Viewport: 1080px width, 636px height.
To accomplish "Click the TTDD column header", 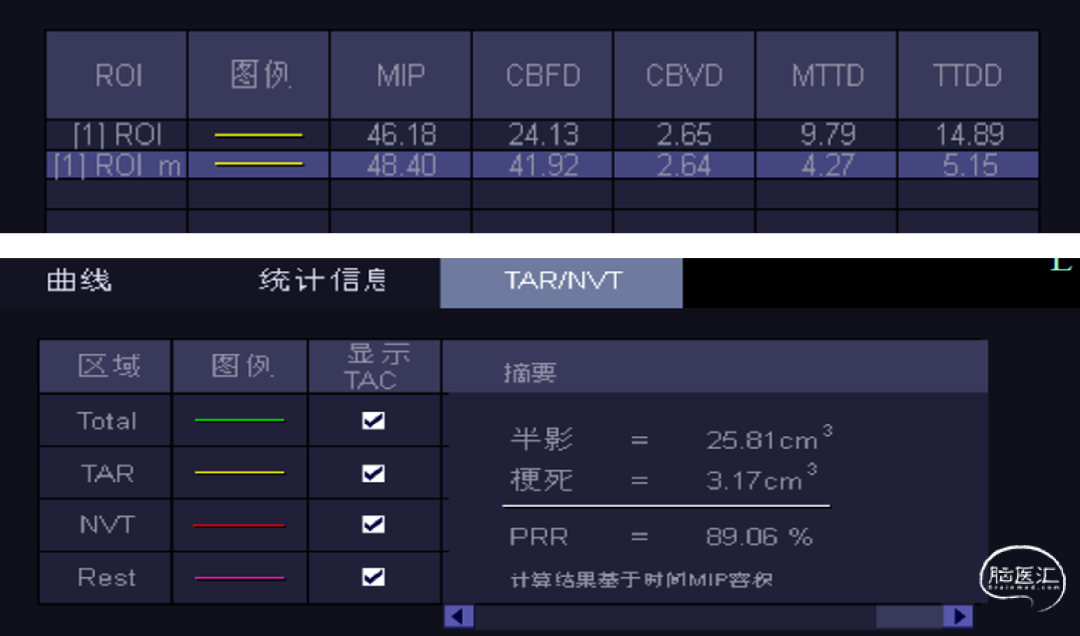I will [967, 76].
